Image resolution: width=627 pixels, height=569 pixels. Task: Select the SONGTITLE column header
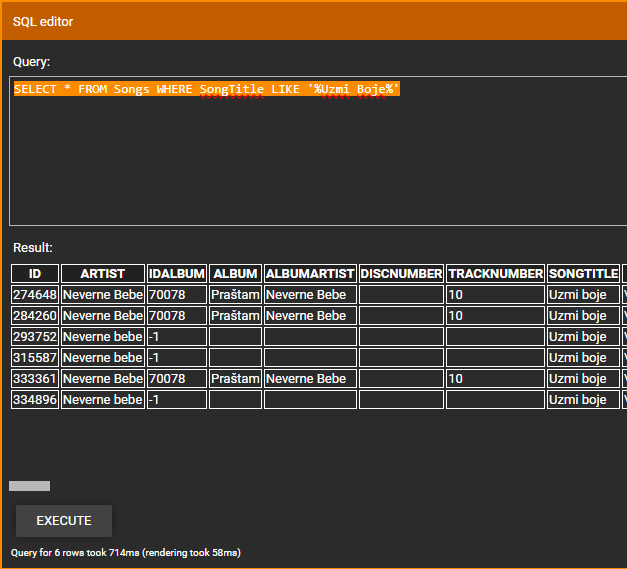point(584,274)
